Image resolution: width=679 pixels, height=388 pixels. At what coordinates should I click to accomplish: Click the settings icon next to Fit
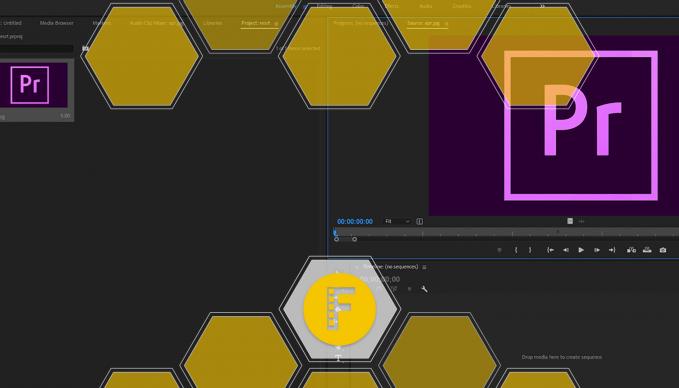coord(420,221)
